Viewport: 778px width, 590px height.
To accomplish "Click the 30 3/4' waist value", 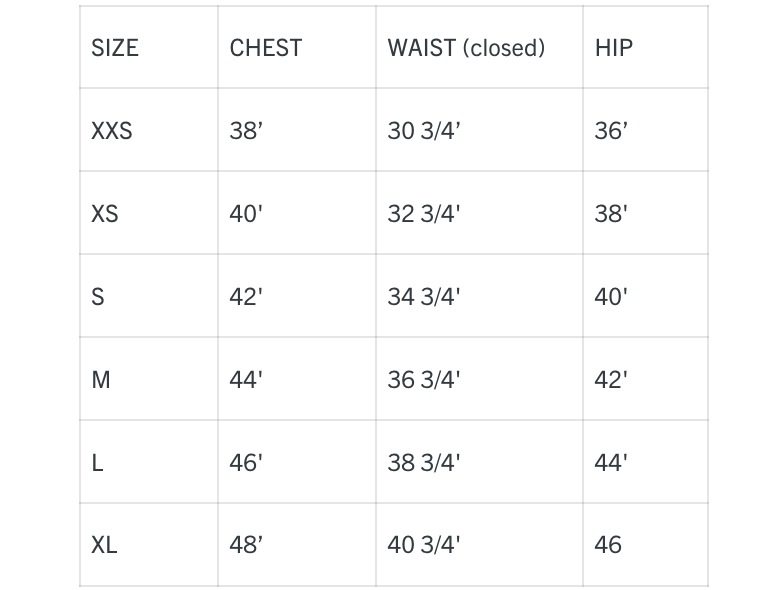I will (x=424, y=131).
